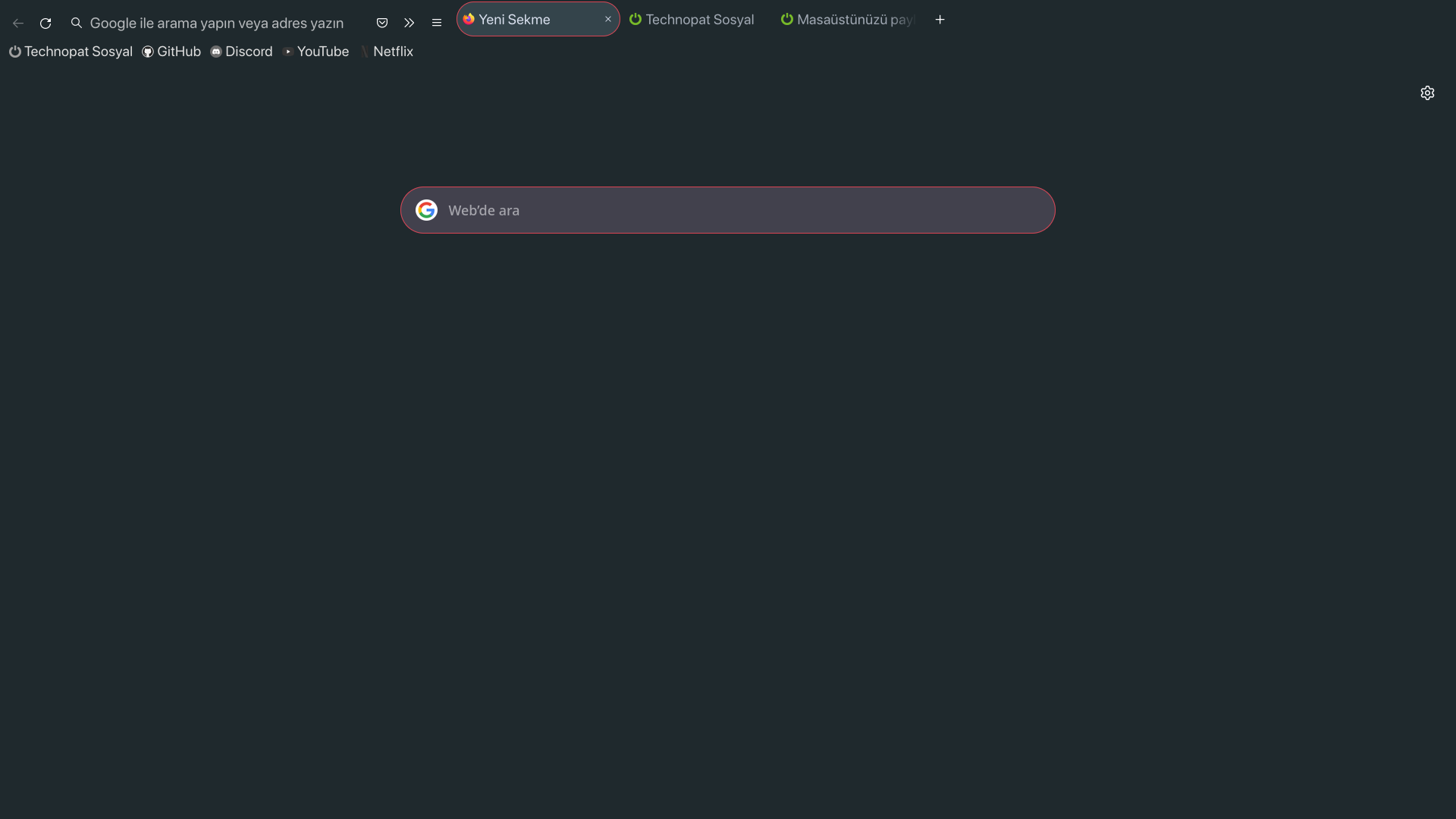Open the Netflix bookmark
This screenshot has width=1456, height=819.
(386, 52)
